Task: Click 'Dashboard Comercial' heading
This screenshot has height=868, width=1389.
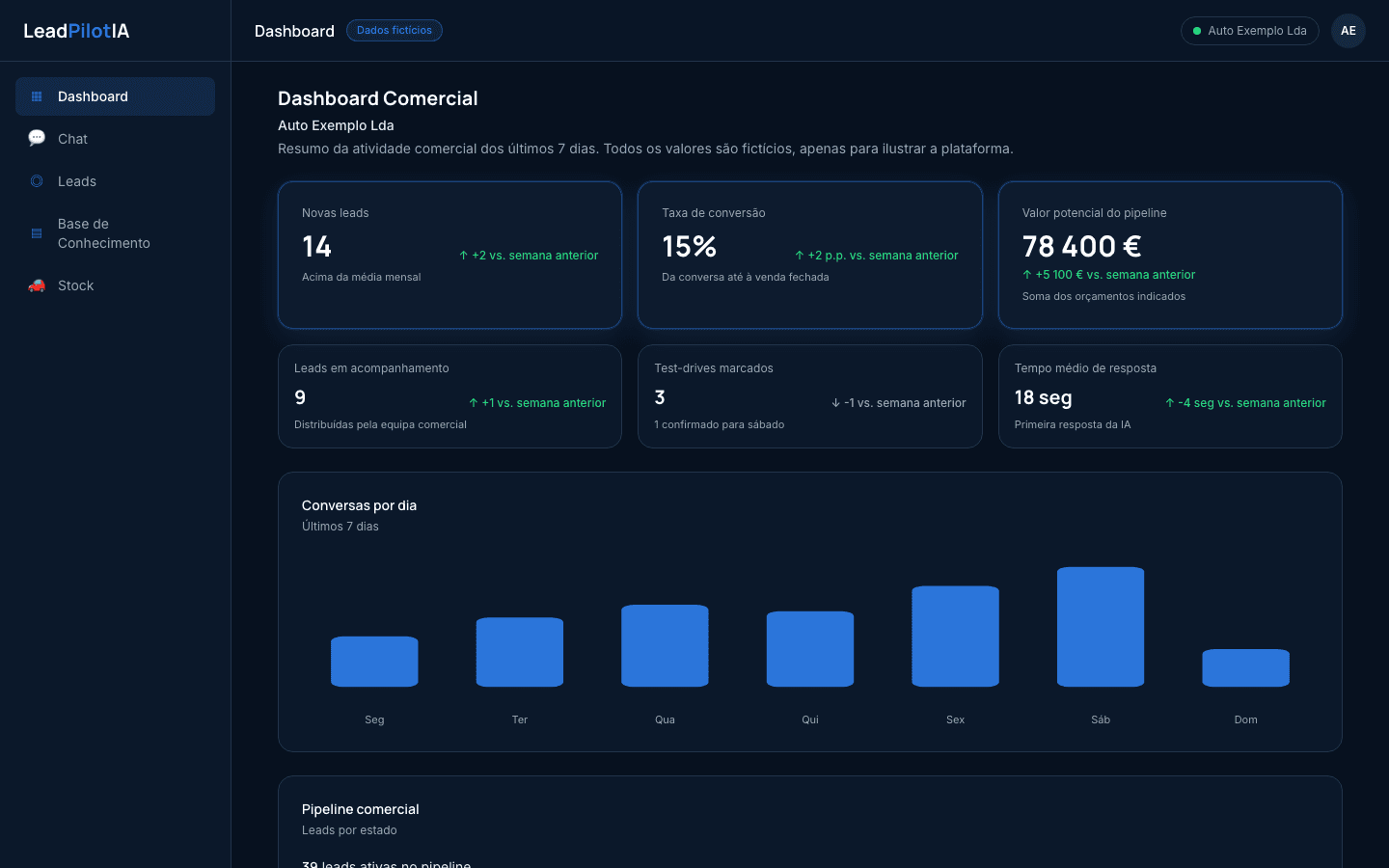Action: point(377,98)
